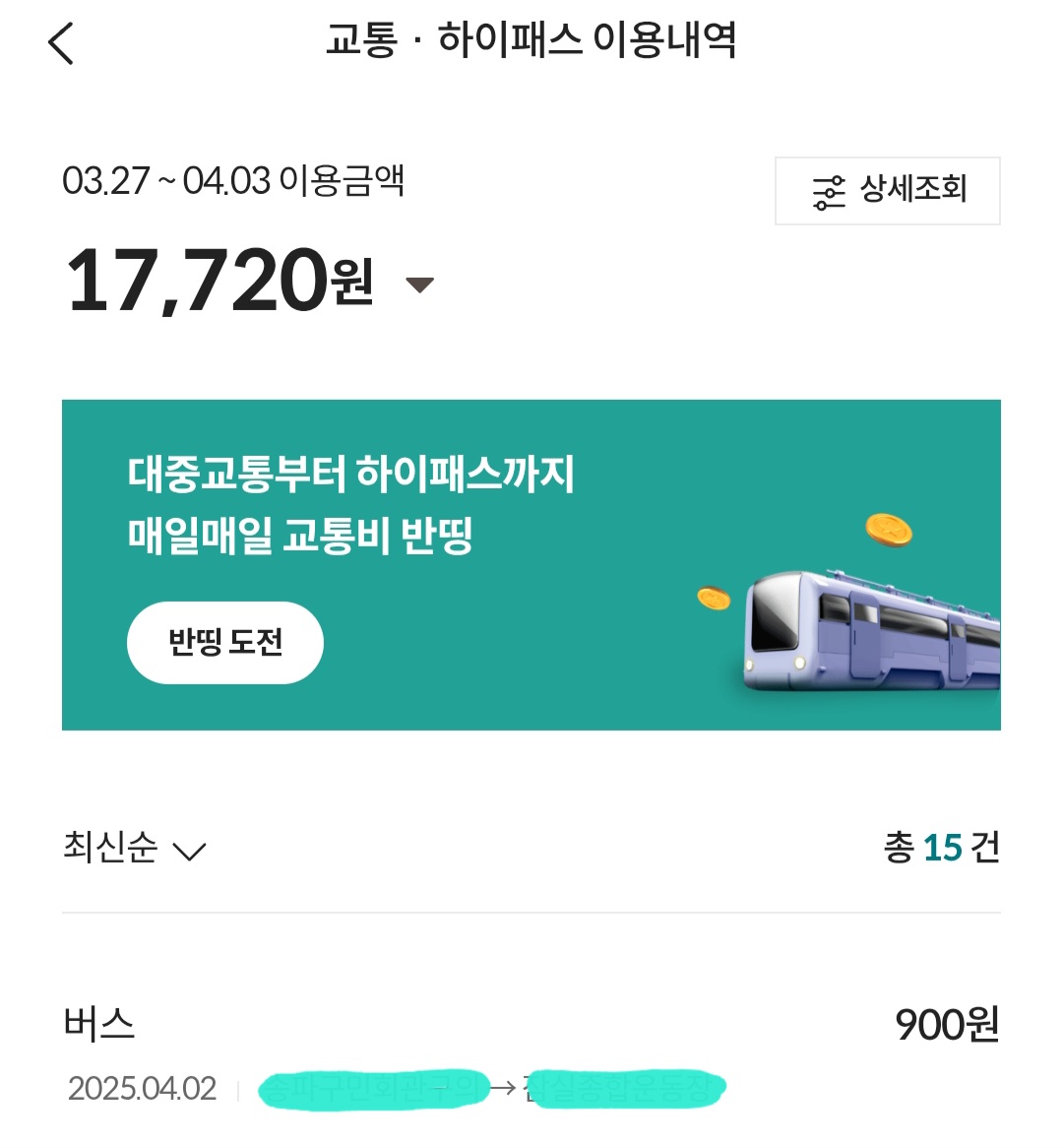Tap the small coin left of the train
The height and width of the screenshot is (1148, 1063).
[714, 598]
